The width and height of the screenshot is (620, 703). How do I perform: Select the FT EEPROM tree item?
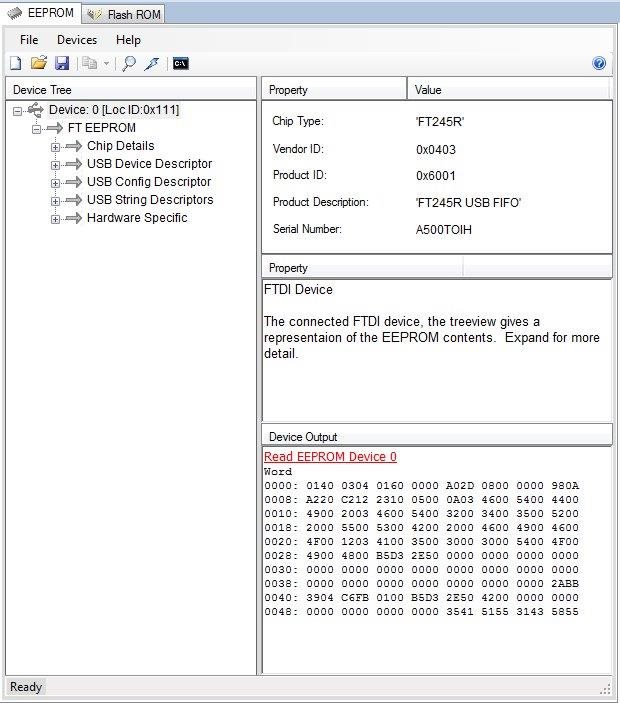[x=102, y=128]
